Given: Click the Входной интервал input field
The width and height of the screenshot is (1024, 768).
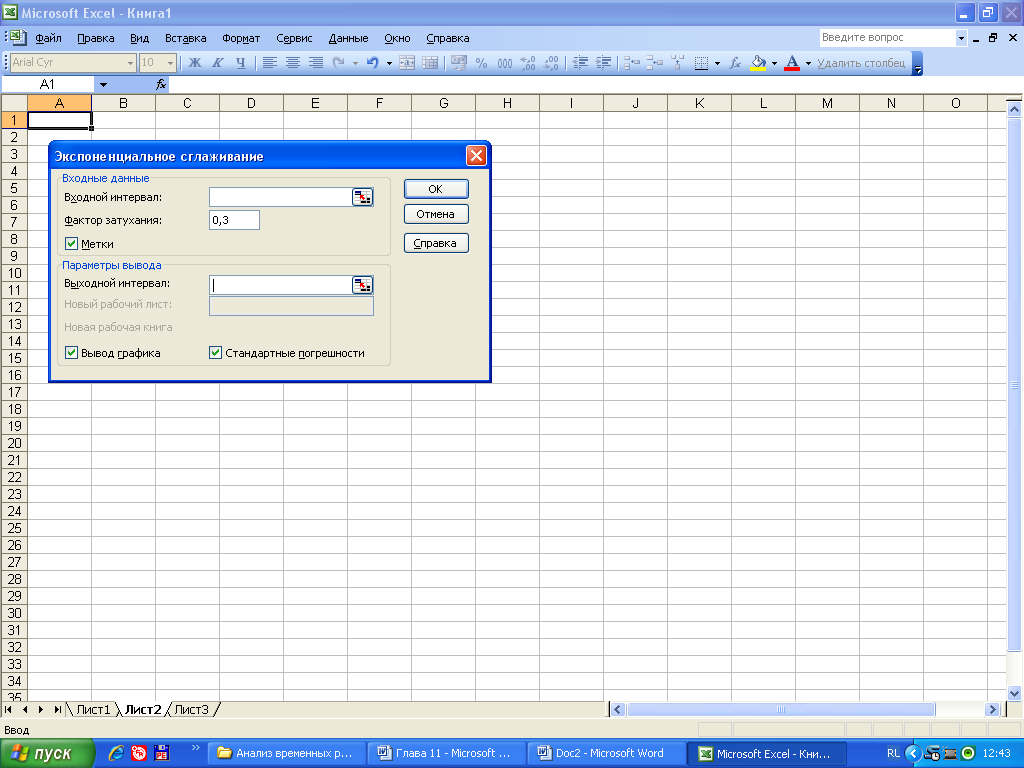Looking at the screenshot, I should [x=281, y=197].
